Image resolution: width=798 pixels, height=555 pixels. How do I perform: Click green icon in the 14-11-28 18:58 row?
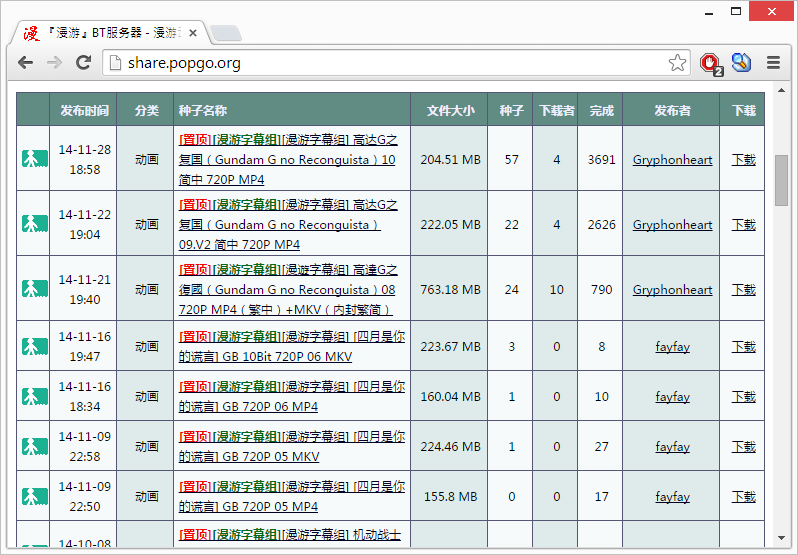(x=35, y=159)
